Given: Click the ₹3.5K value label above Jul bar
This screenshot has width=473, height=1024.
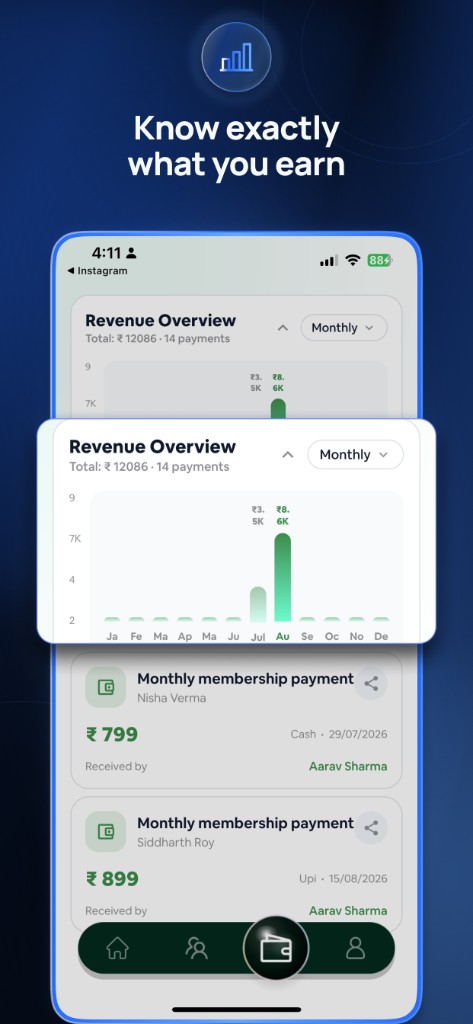Looking at the screenshot, I should click(258, 515).
